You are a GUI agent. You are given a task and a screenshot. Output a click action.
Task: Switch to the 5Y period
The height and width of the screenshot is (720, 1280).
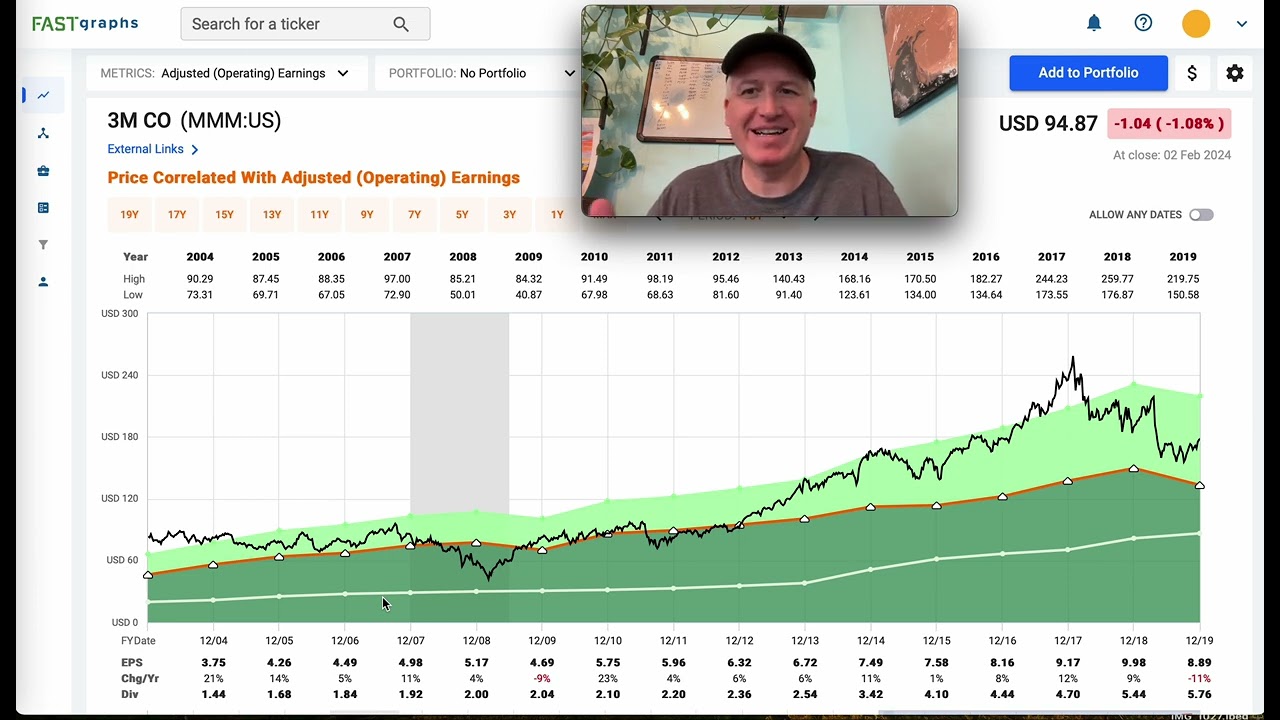point(462,215)
